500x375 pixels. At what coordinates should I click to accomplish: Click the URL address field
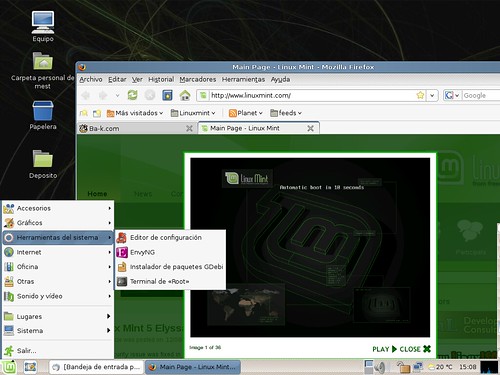312,96
